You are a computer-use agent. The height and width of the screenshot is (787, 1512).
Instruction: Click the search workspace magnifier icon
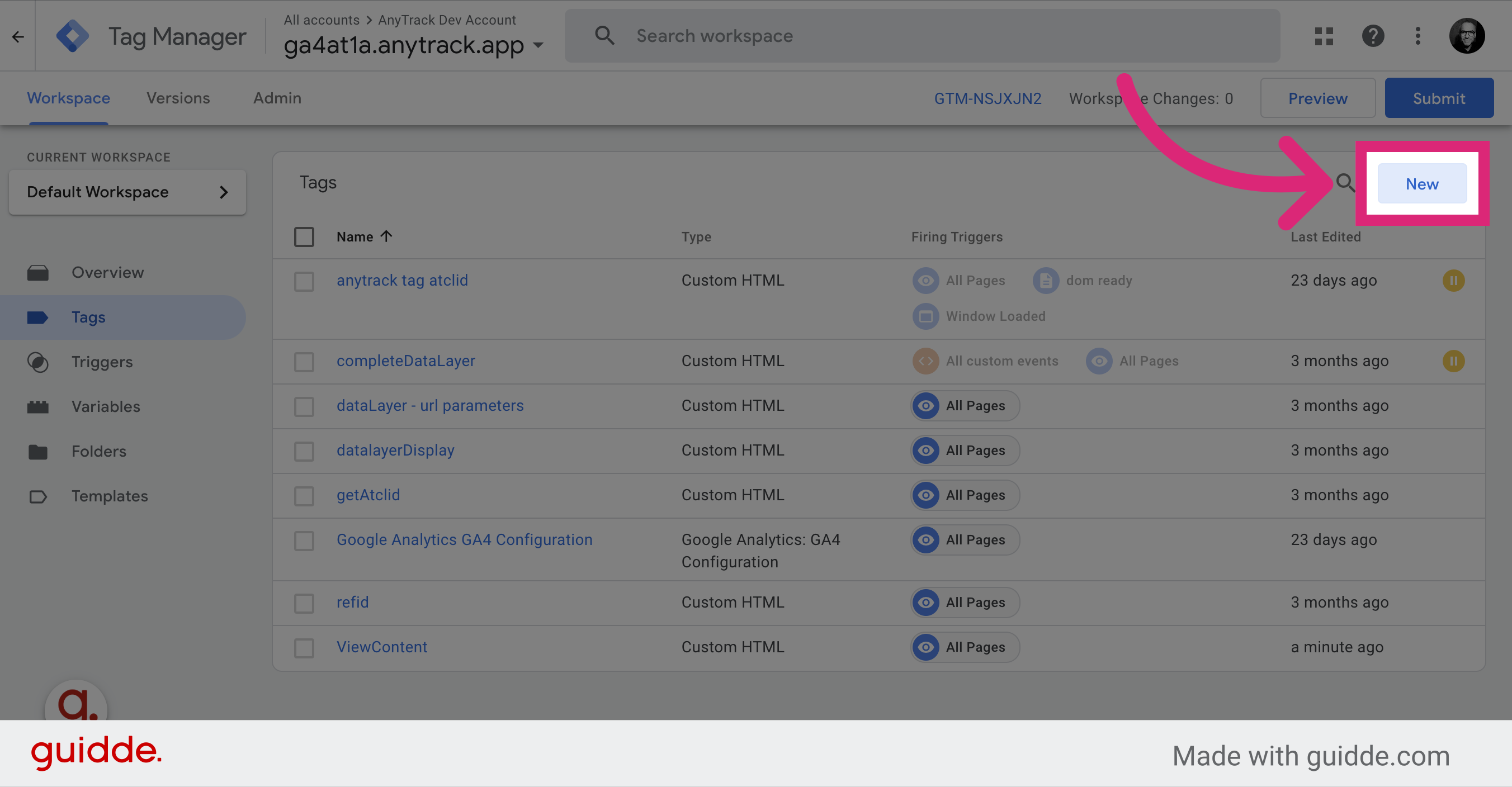click(604, 36)
